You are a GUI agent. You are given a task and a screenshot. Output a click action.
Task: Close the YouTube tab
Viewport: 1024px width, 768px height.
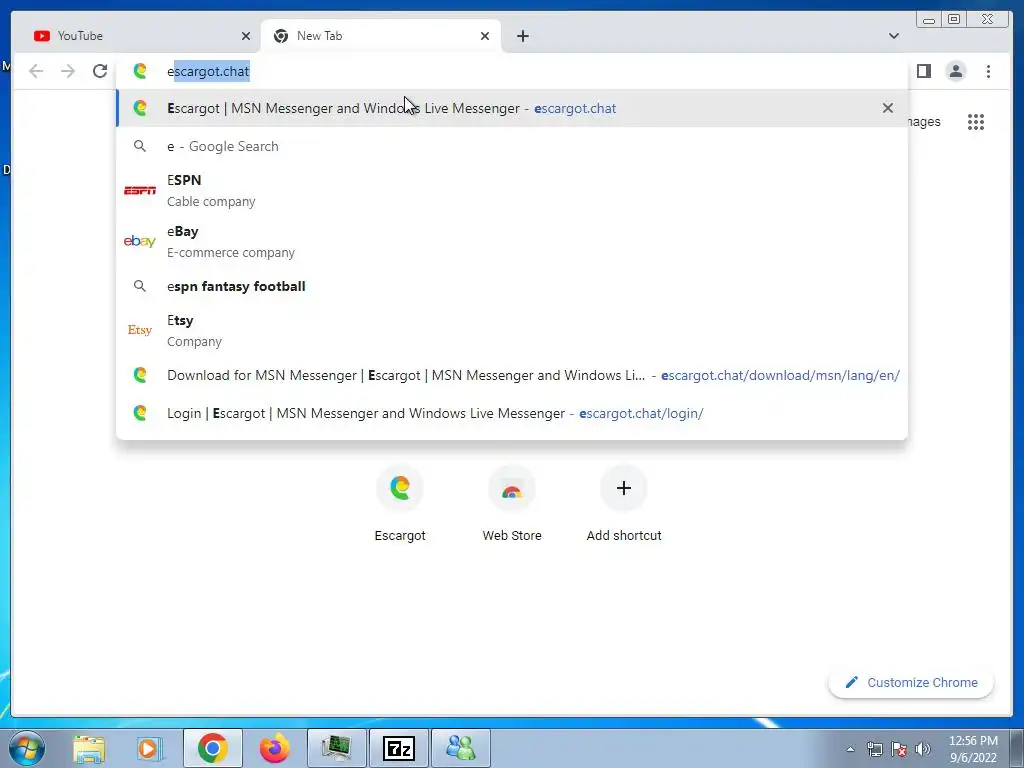click(246, 36)
